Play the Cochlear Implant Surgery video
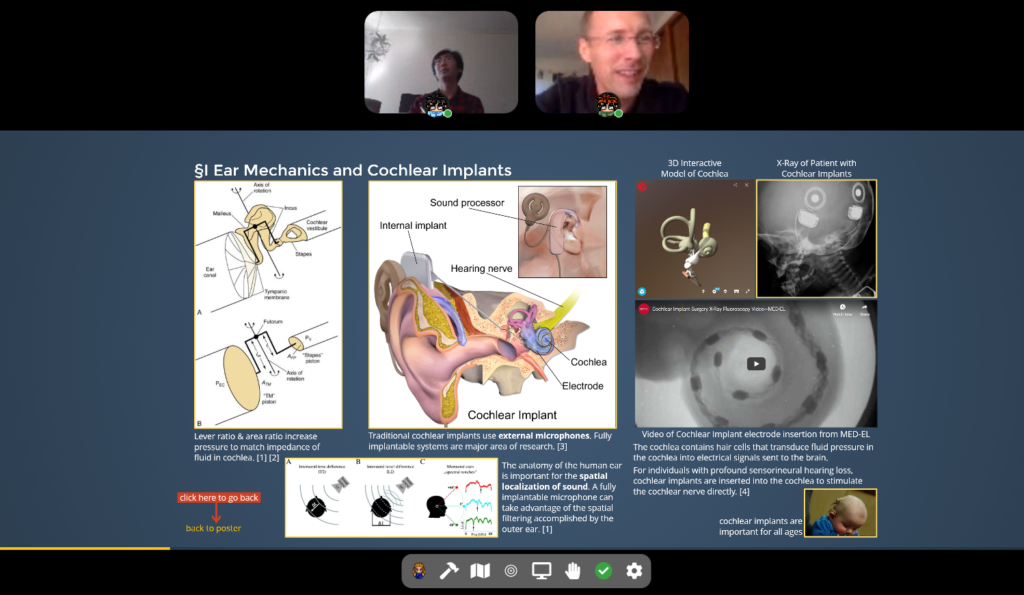 point(756,364)
